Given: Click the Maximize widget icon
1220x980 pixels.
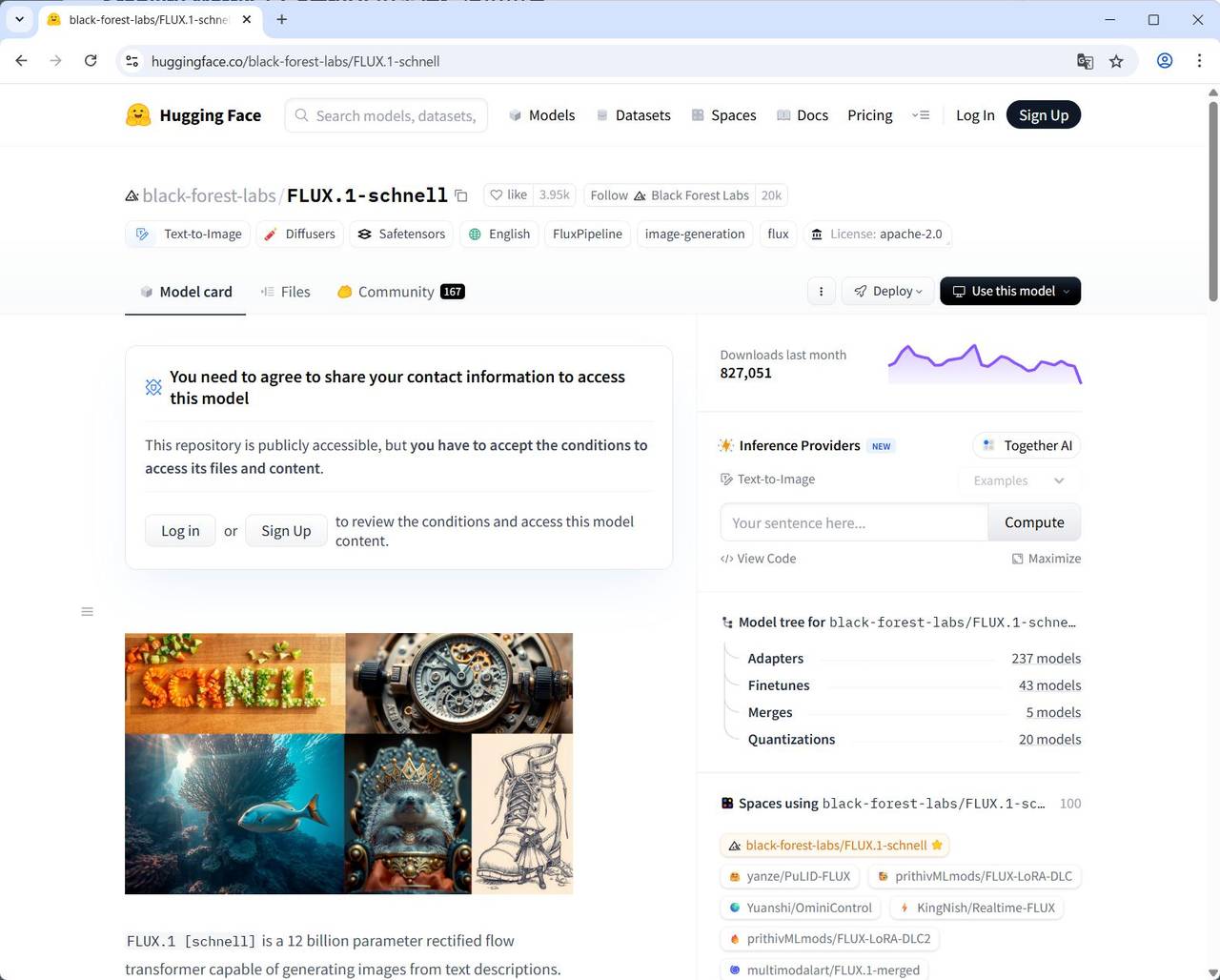Looking at the screenshot, I should (x=1017, y=559).
